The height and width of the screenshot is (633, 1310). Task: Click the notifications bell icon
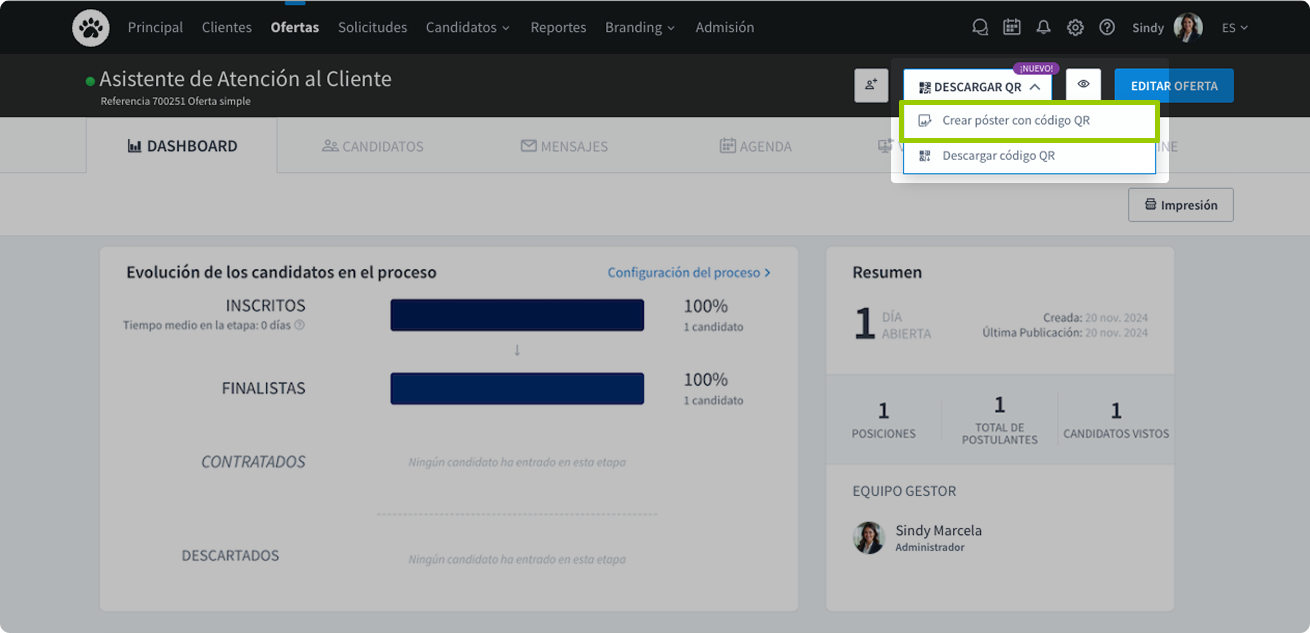pos(1043,28)
